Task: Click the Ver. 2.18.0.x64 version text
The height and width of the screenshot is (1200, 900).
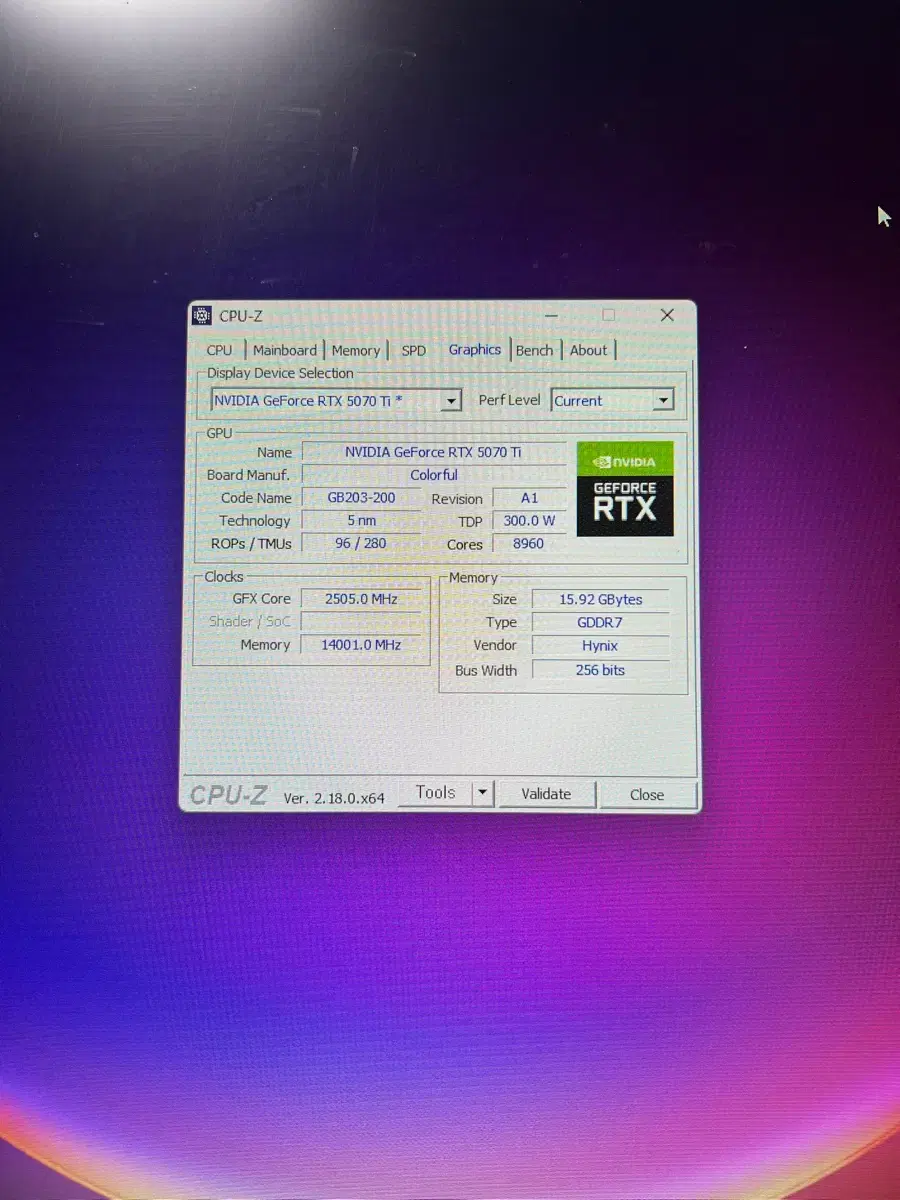Action: [x=334, y=798]
